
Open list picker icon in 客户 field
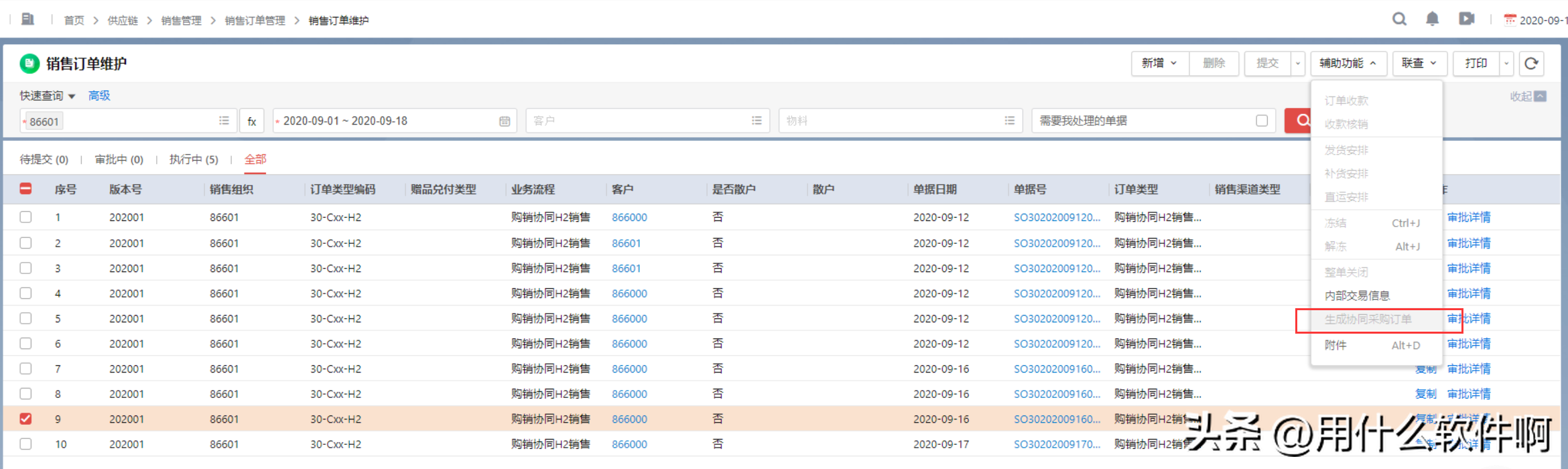click(x=757, y=121)
